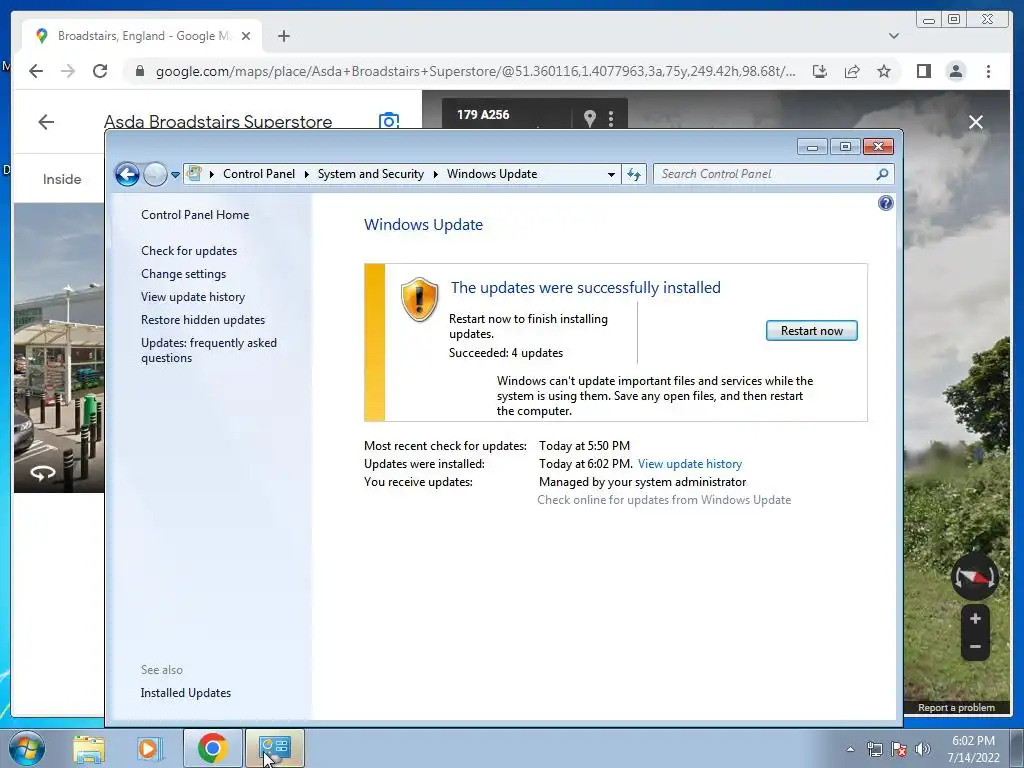Expand arrow after Control Panel breadcrumb
This screenshot has width=1024, height=768.
pos(306,174)
